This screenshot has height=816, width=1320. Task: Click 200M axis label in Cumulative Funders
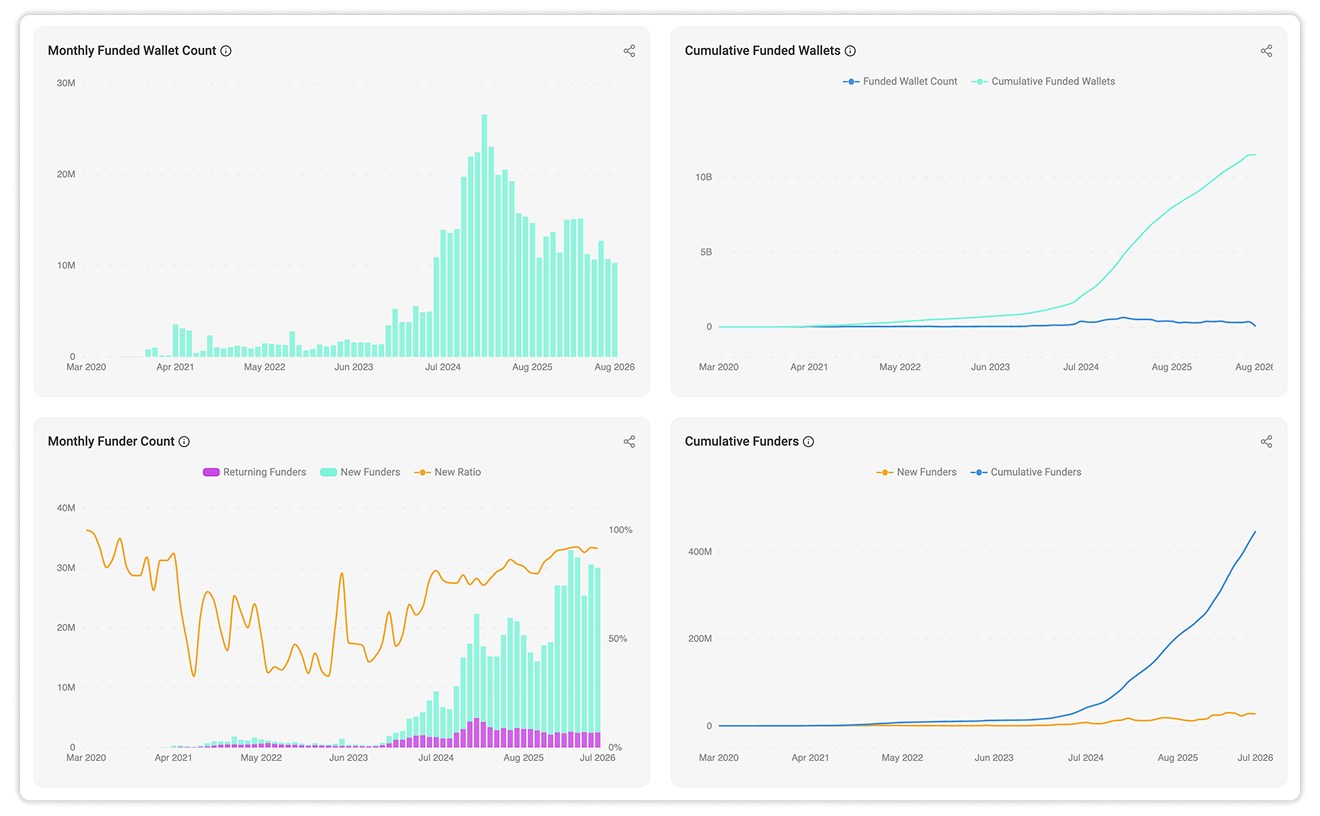click(x=700, y=638)
